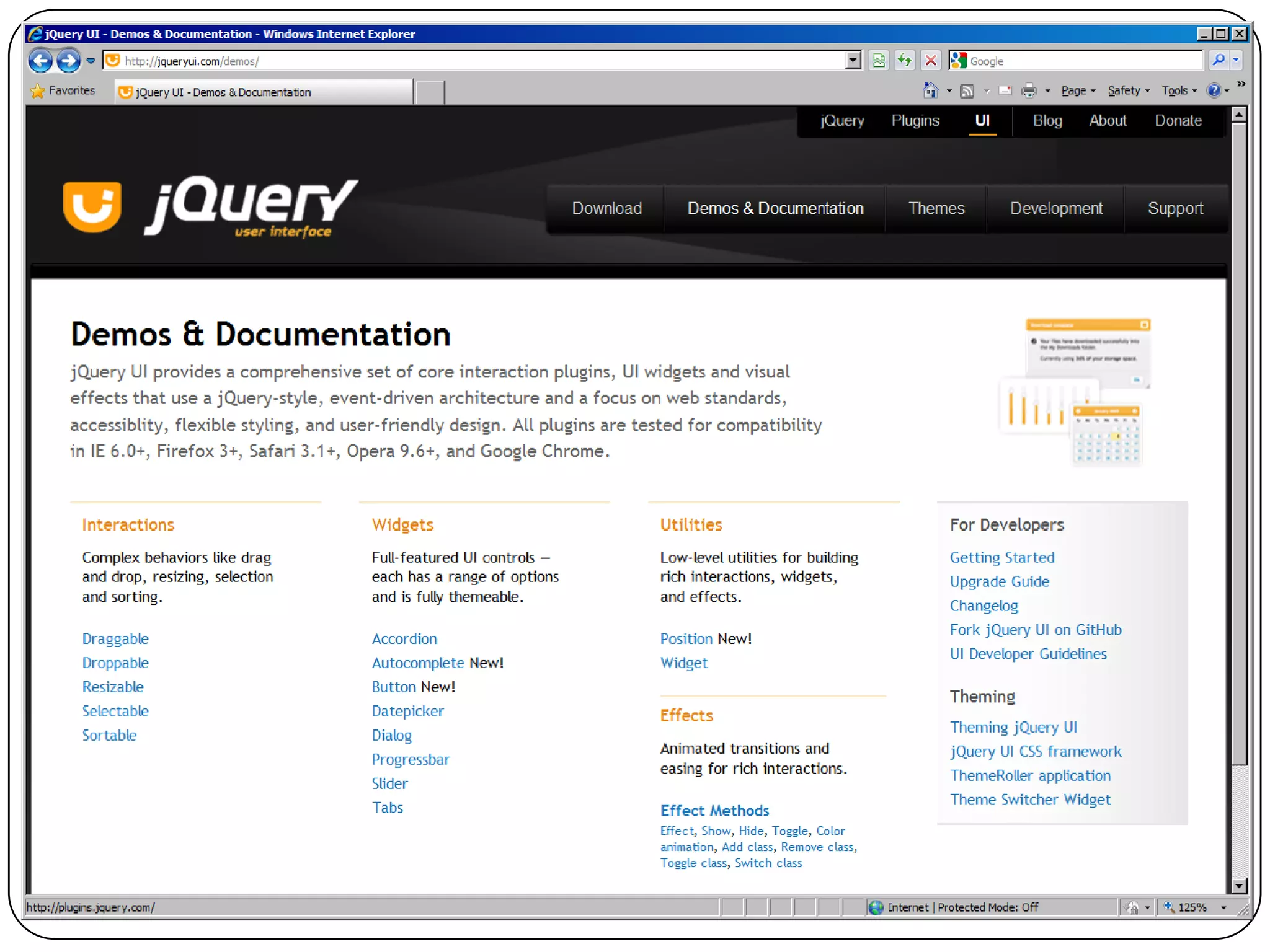This screenshot has width=1270, height=952.
Task: Open the Datepicker widget link
Action: [x=407, y=712]
